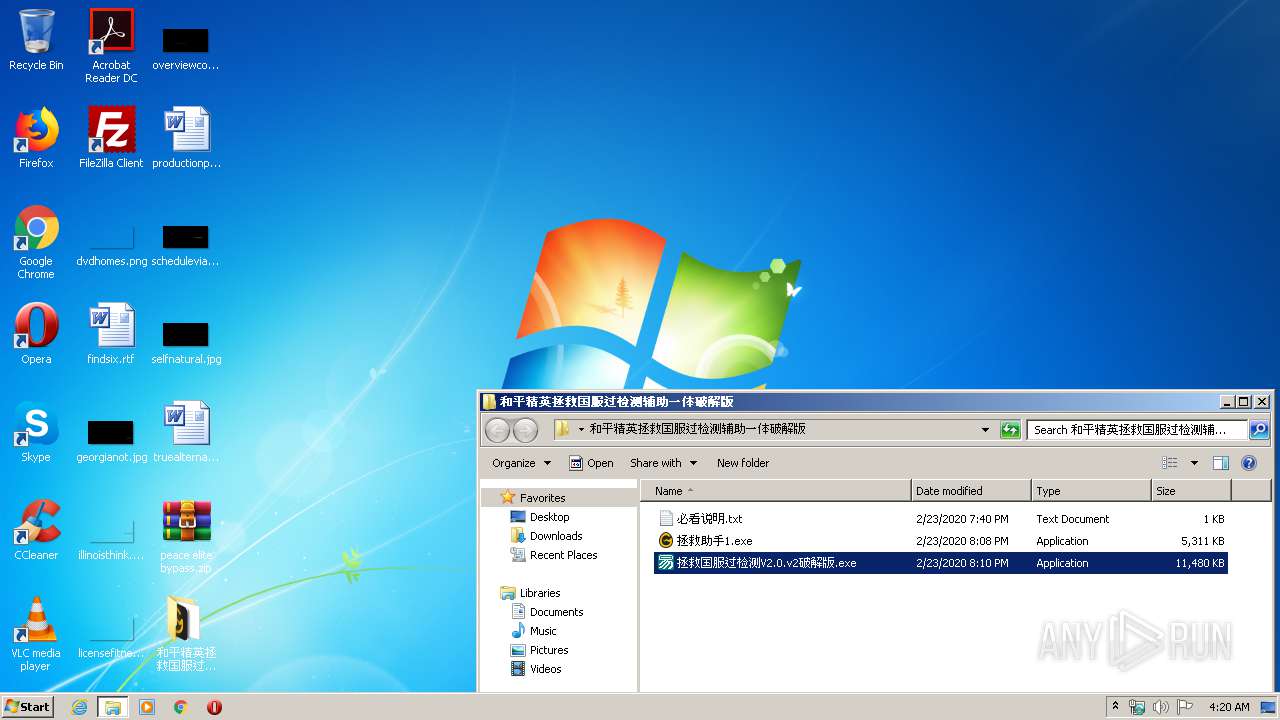Select illinoisthink... desktop file
This screenshot has height=720, width=1280.
pos(111,540)
